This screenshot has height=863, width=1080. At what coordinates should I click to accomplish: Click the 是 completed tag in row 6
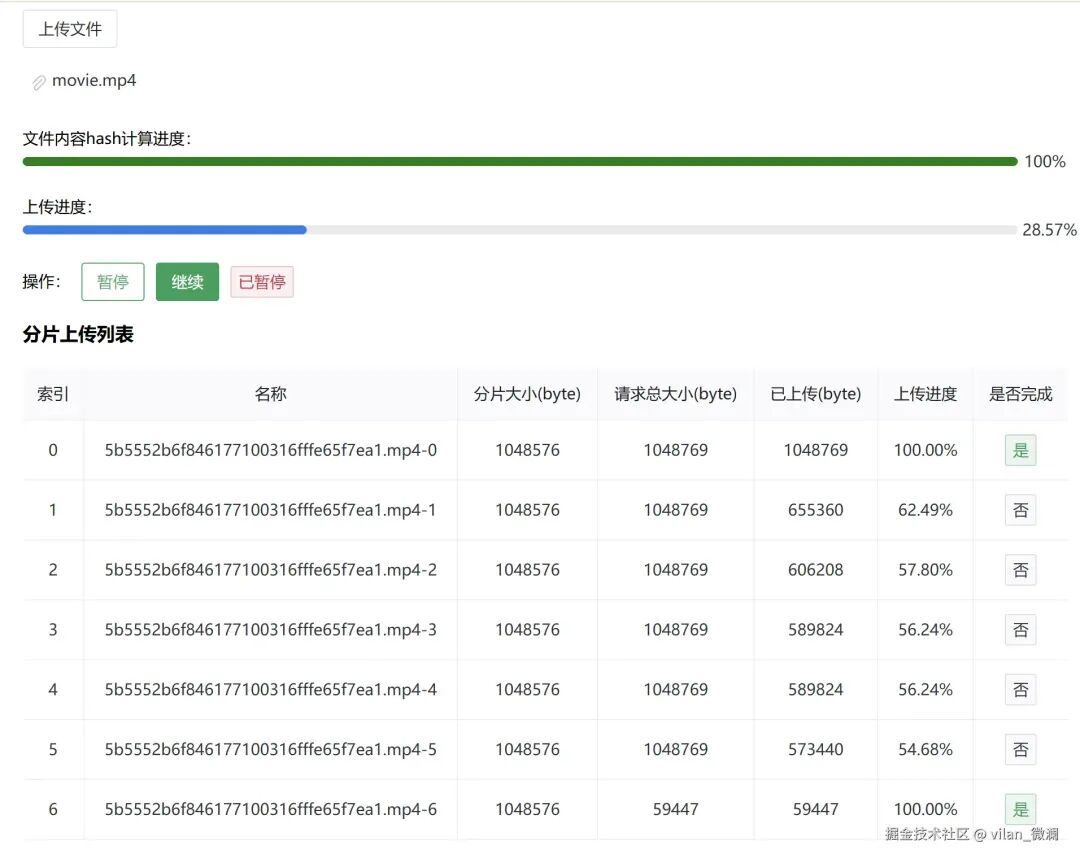[1020, 809]
